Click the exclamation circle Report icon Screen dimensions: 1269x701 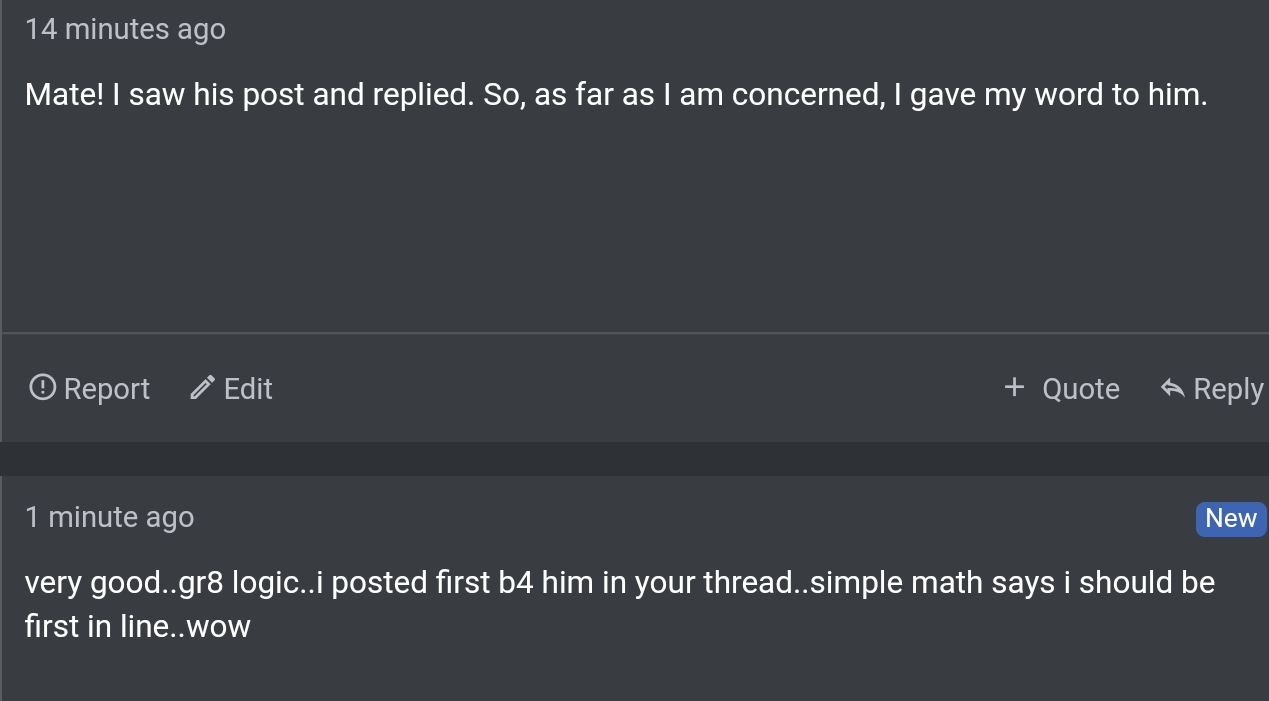pyautogui.click(x=42, y=387)
